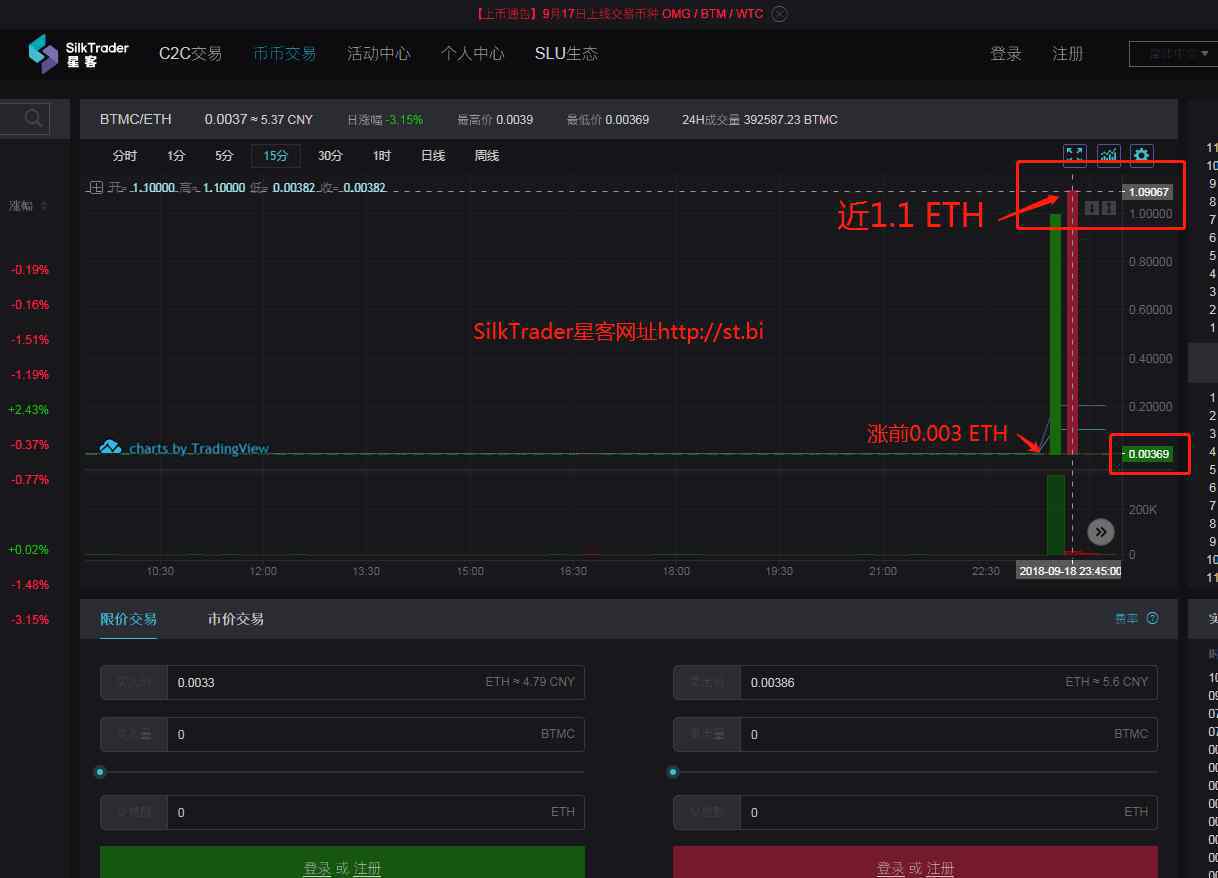Viewport: 1218px width, 878px height.
Task: Click the last price 0.0037 ≈ 5.37 CNY
Action: pyautogui.click(x=259, y=119)
